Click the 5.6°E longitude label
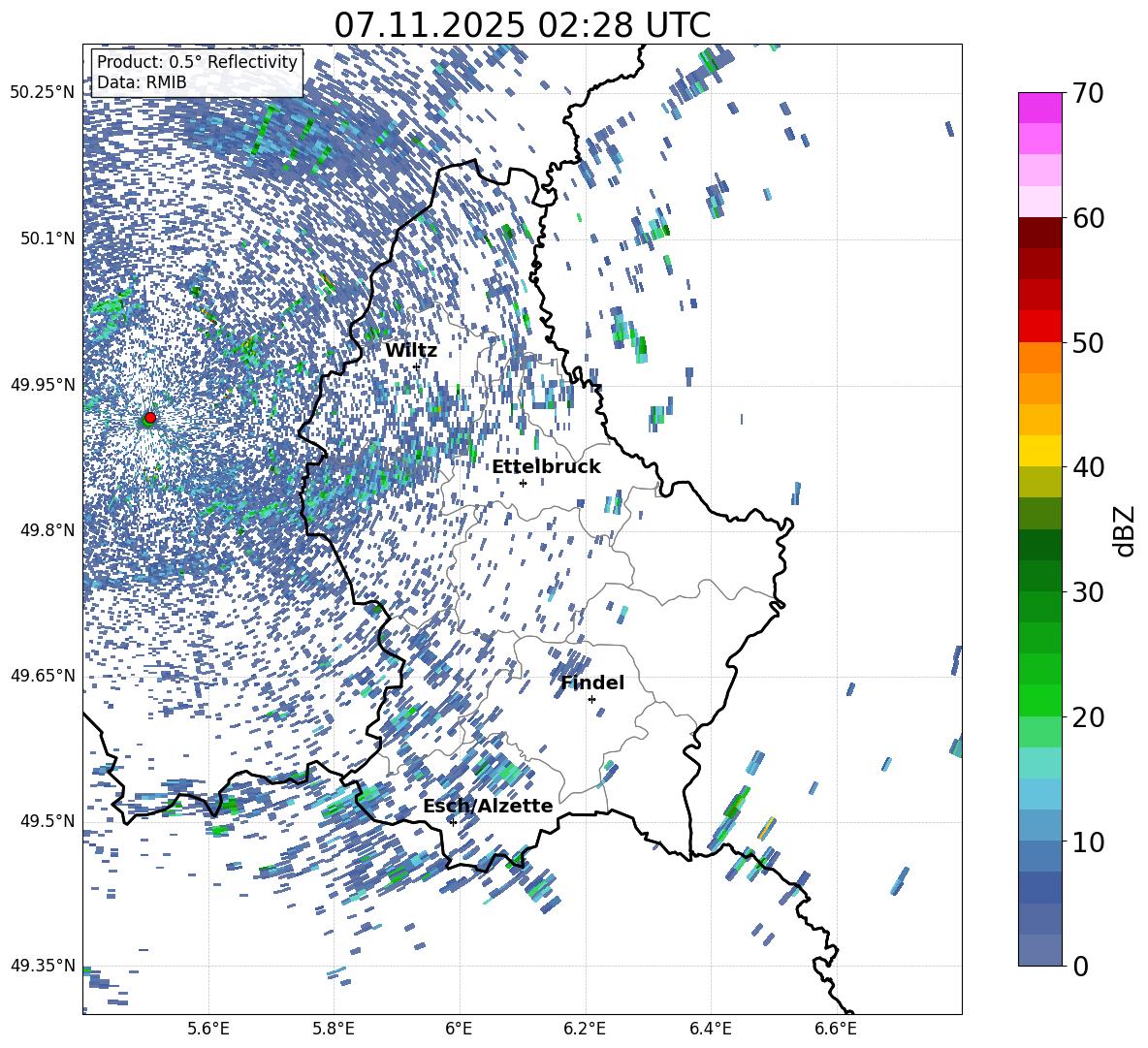This screenshot has height=1048, width=1148. (208, 1029)
